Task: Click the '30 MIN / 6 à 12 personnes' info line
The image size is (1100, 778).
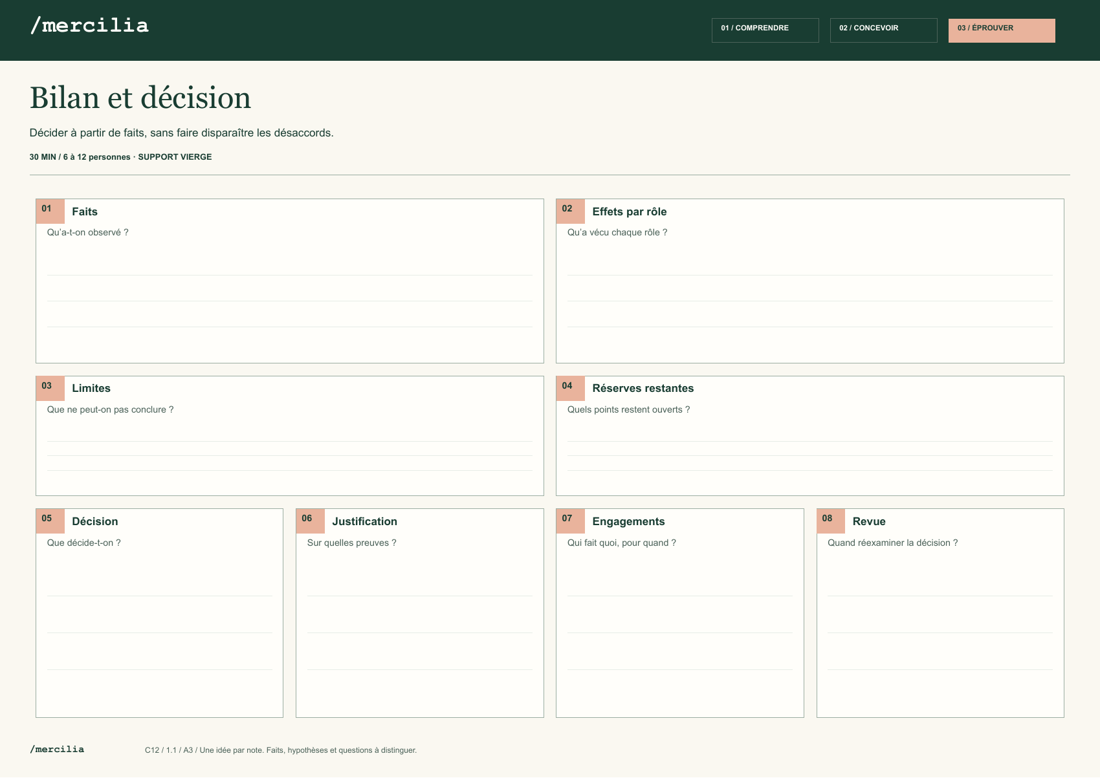Action: coord(121,157)
